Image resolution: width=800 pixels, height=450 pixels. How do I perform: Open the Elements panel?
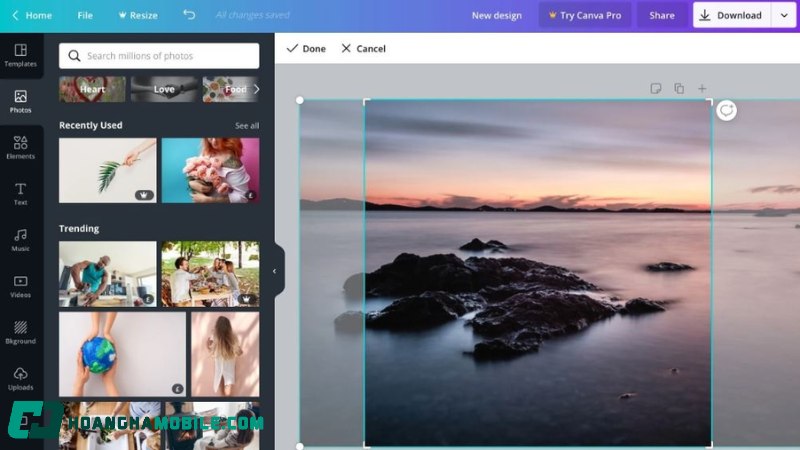click(20, 147)
